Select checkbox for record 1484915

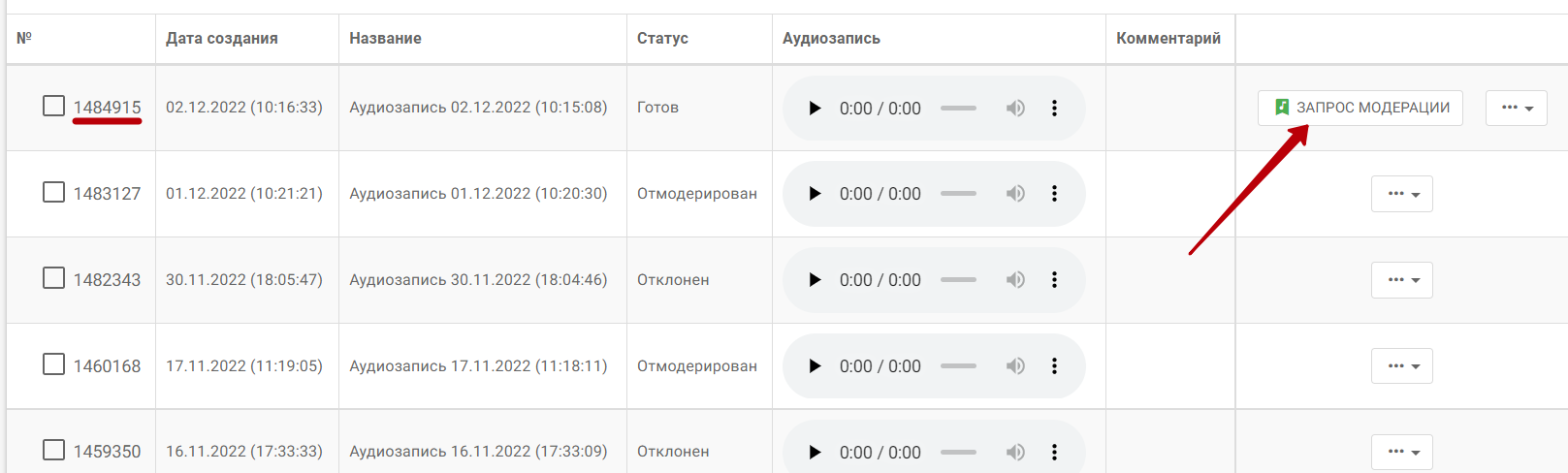click(x=54, y=106)
